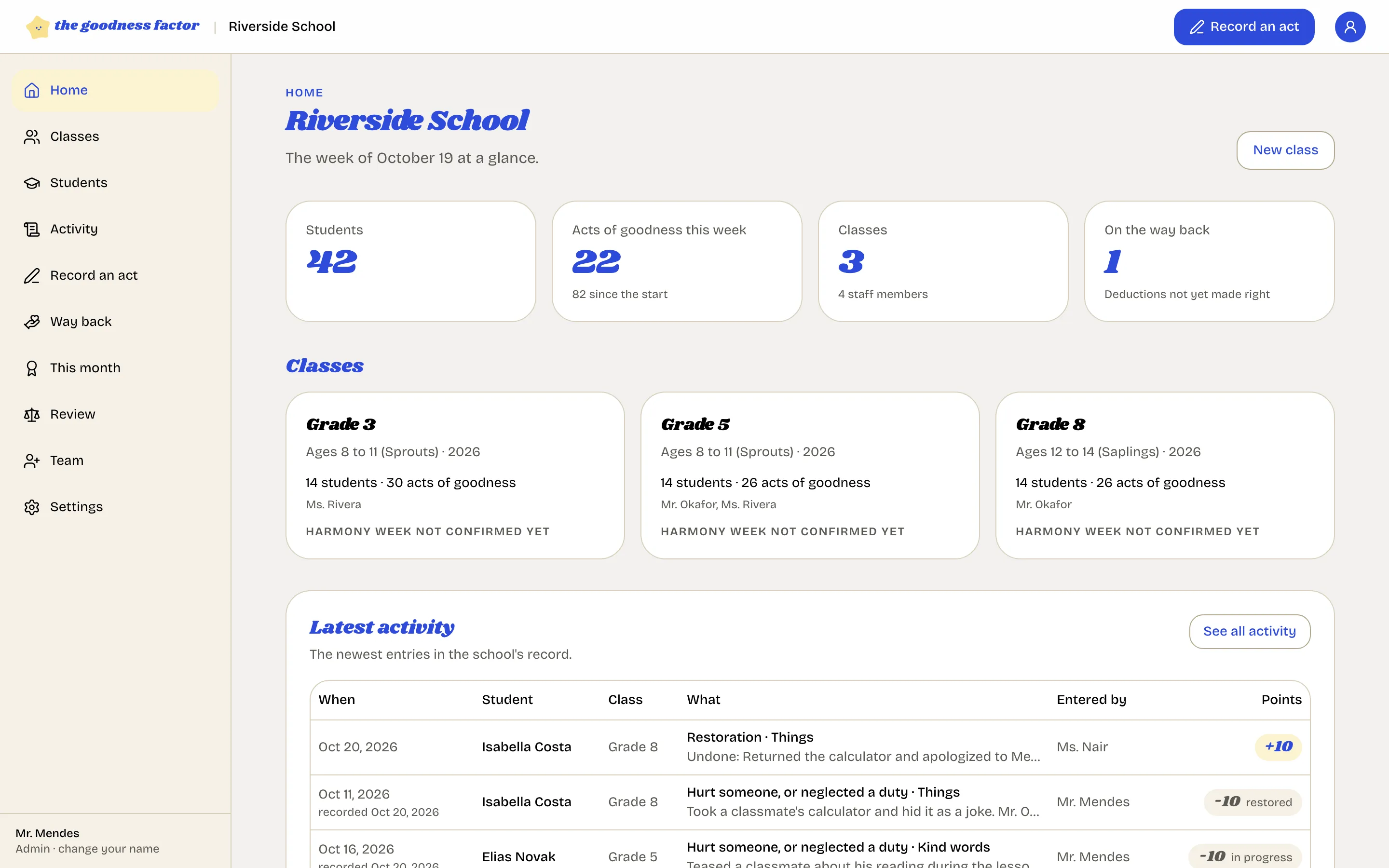Click Ms. Nair in Entered by column
The image size is (1389, 868).
tap(1082, 747)
